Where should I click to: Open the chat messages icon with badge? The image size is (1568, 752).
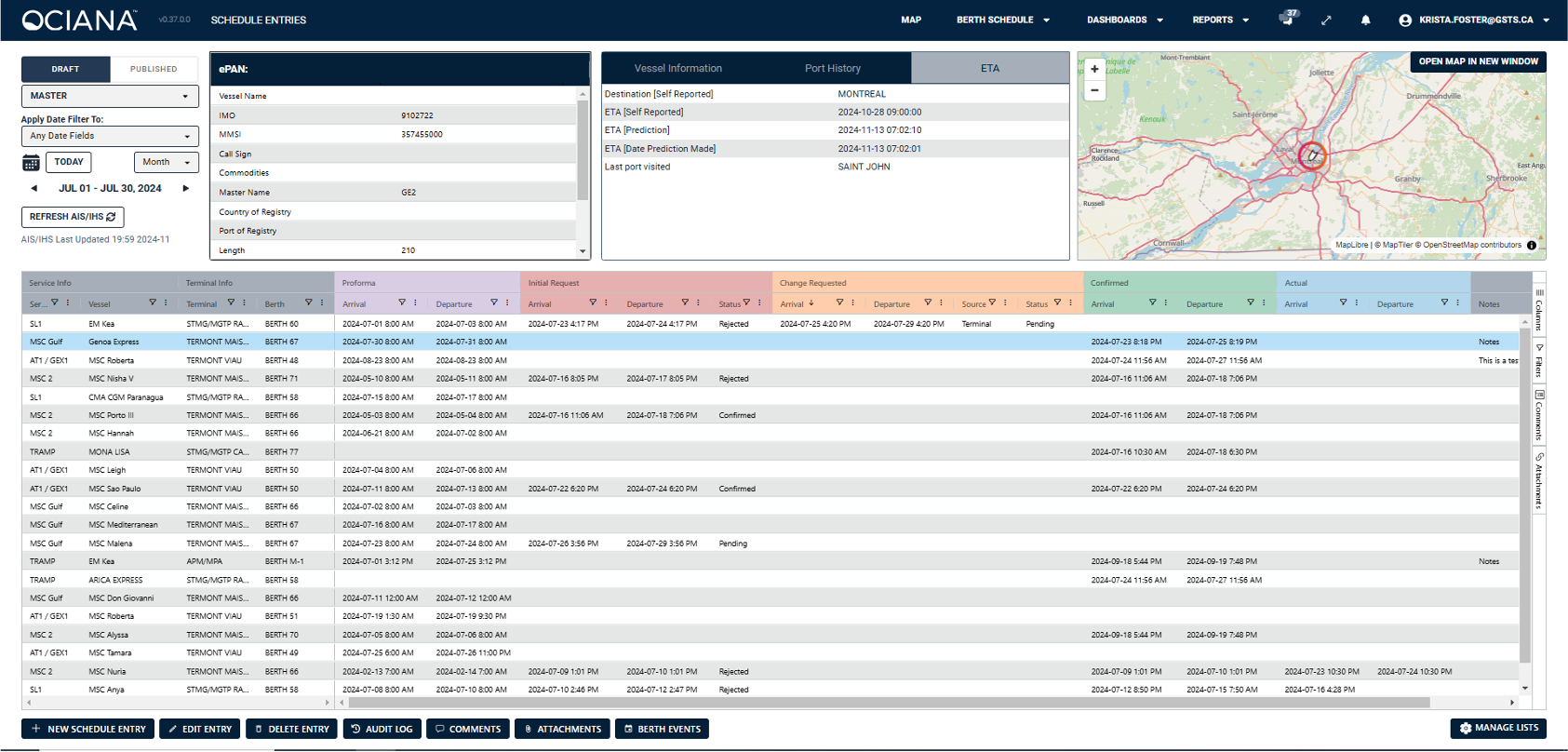pyautogui.click(x=1288, y=18)
